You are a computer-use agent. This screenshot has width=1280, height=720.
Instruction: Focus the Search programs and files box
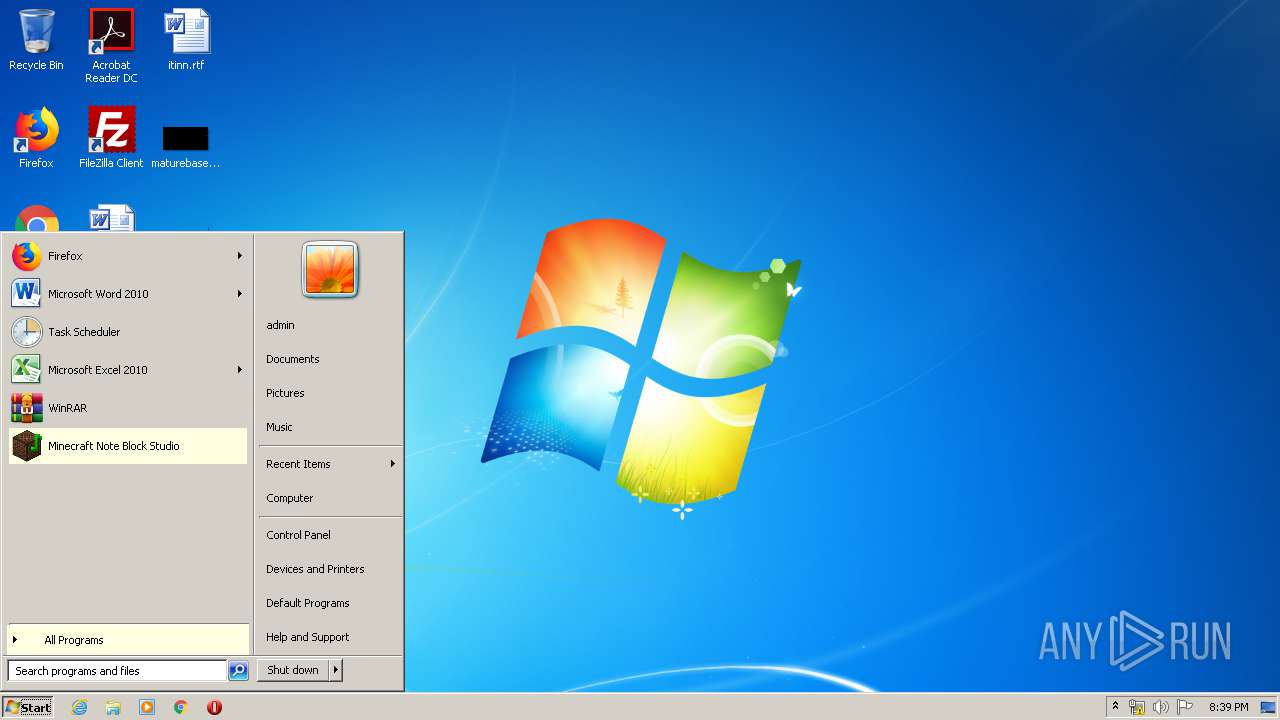pyautogui.click(x=117, y=671)
